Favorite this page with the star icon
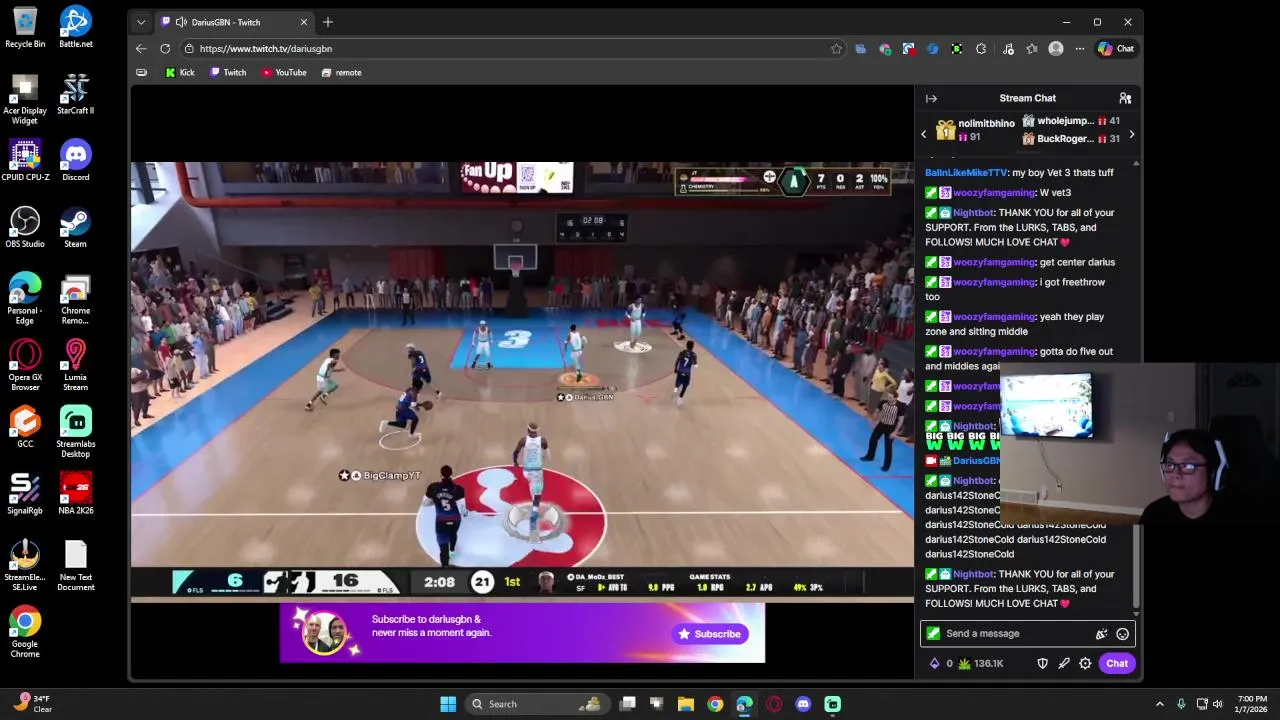 836,48
